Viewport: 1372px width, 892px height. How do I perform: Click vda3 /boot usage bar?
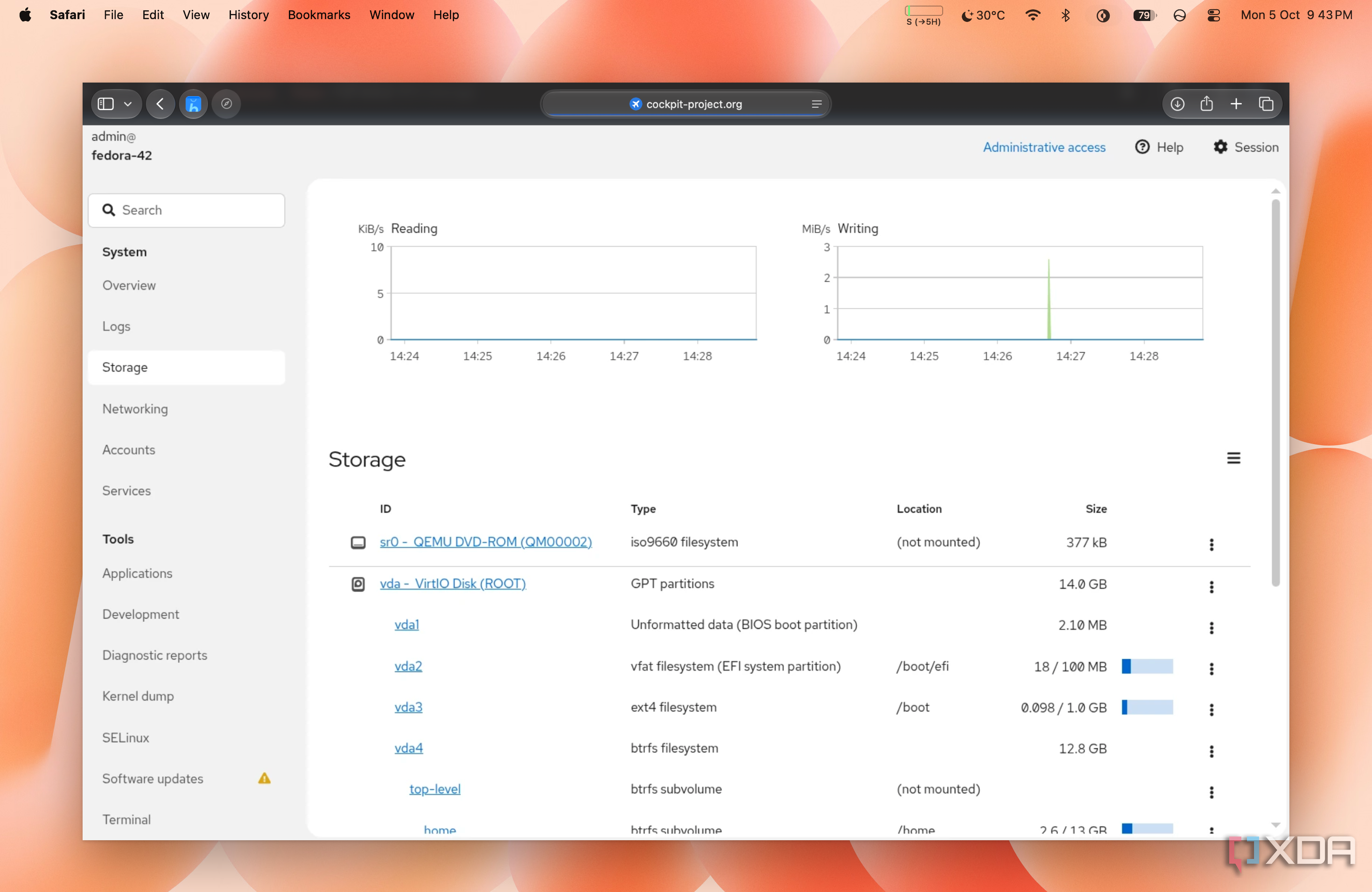pos(1147,707)
